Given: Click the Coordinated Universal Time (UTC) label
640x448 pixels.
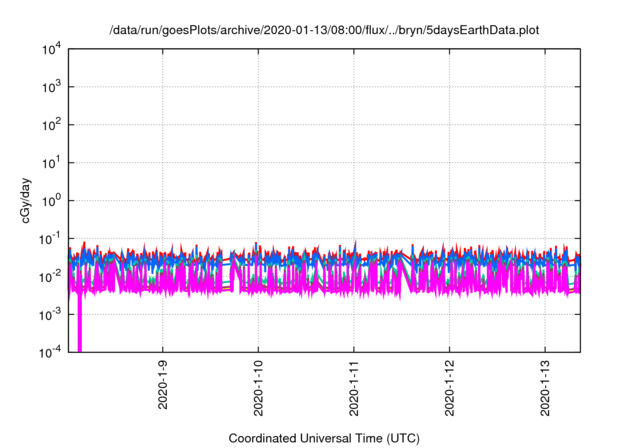Looking at the screenshot, I should point(324,438).
